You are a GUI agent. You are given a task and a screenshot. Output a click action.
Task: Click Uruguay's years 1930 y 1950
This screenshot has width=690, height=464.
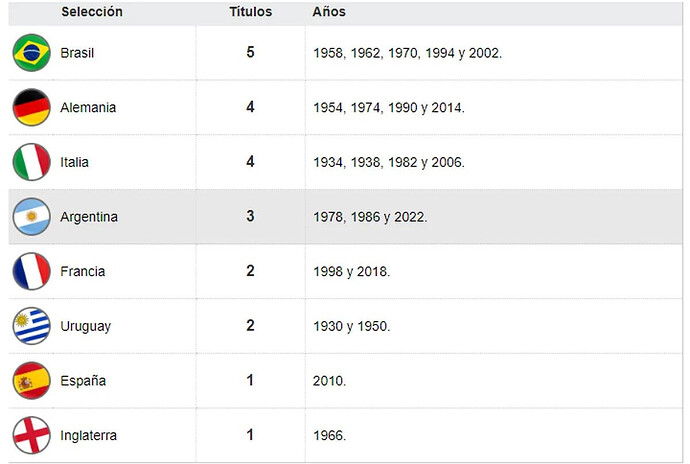pos(352,326)
